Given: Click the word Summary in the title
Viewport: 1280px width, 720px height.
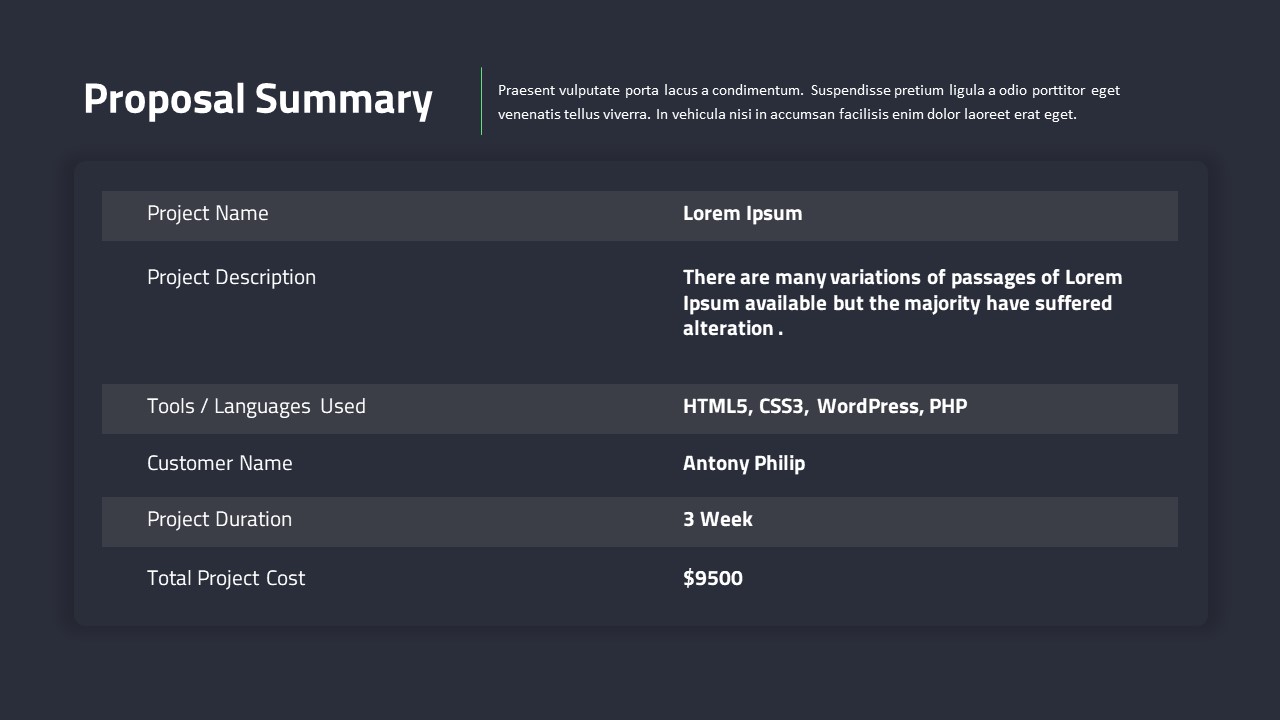Looking at the screenshot, I should click(343, 100).
